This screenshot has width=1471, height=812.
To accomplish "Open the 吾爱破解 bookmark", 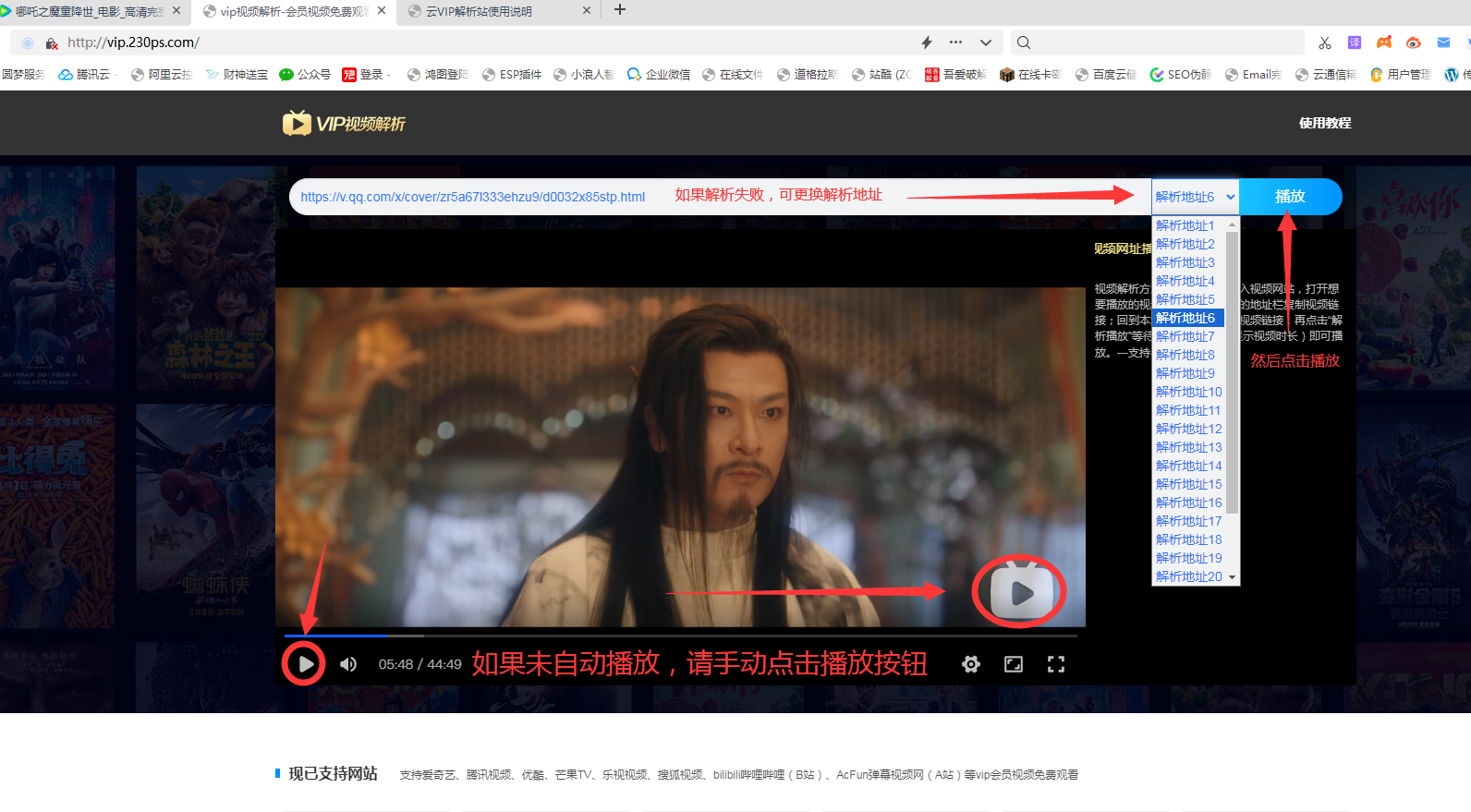I will 956,75.
